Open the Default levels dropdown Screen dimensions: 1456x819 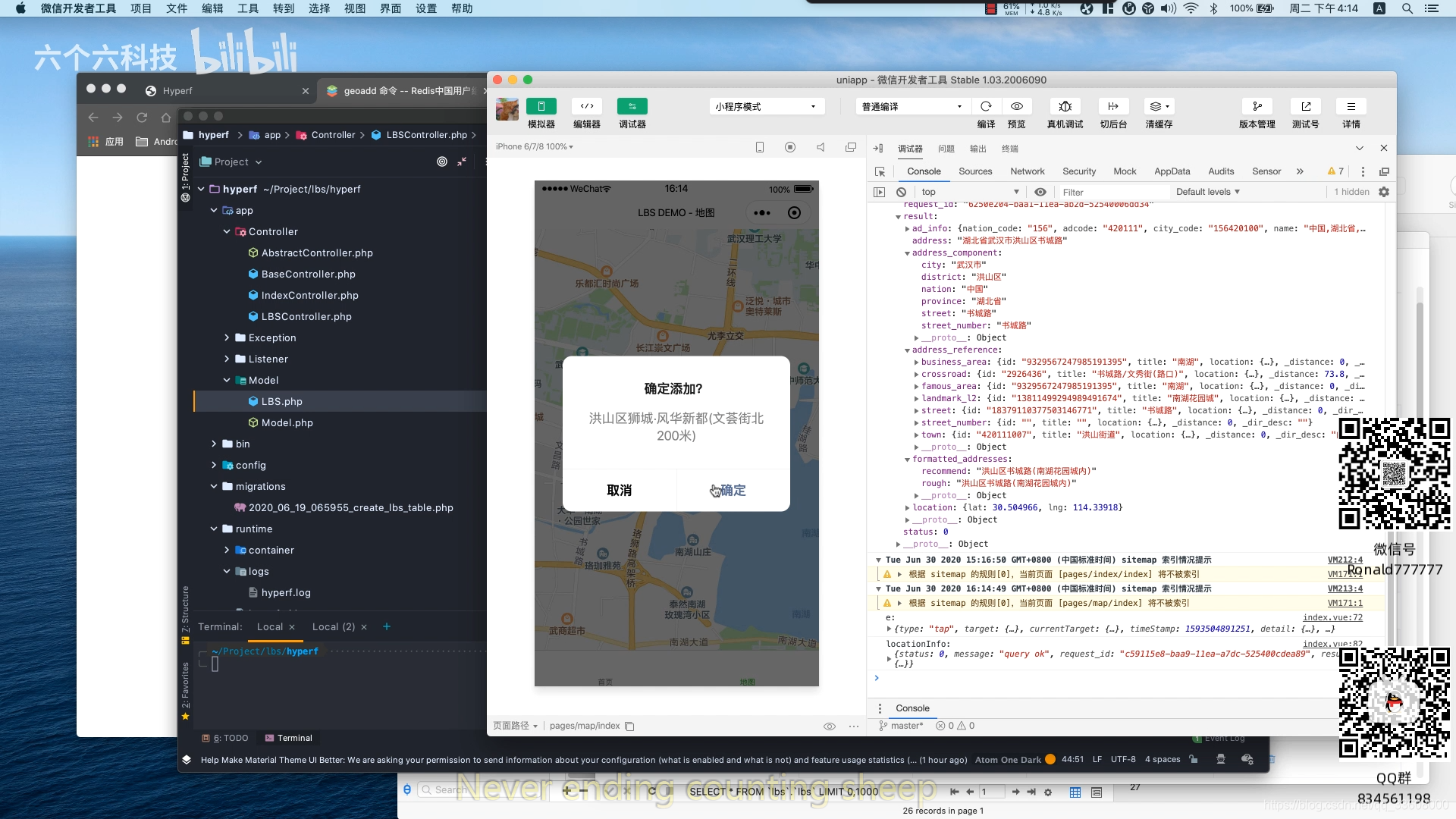tap(1207, 192)
